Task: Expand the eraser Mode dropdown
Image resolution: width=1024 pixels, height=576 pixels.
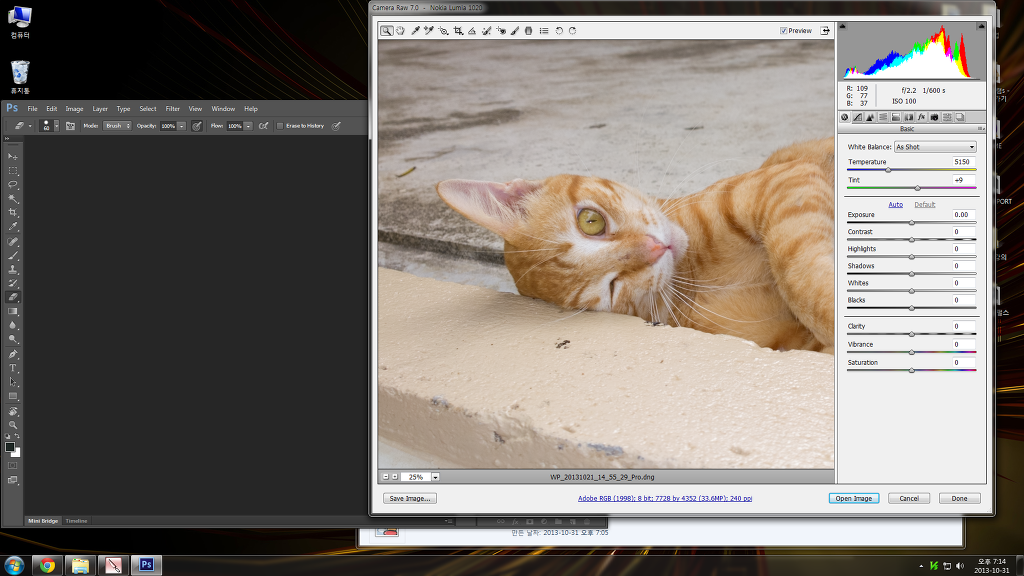Action: (118, 126)
